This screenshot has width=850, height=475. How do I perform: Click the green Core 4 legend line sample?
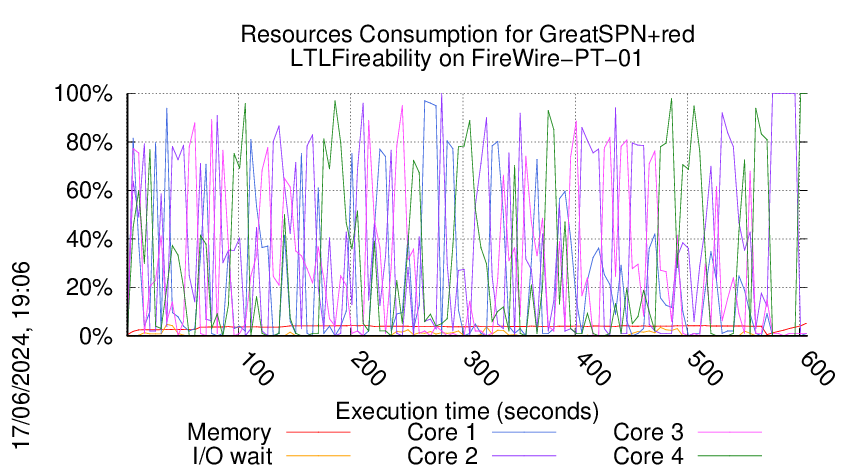point(730,456)
